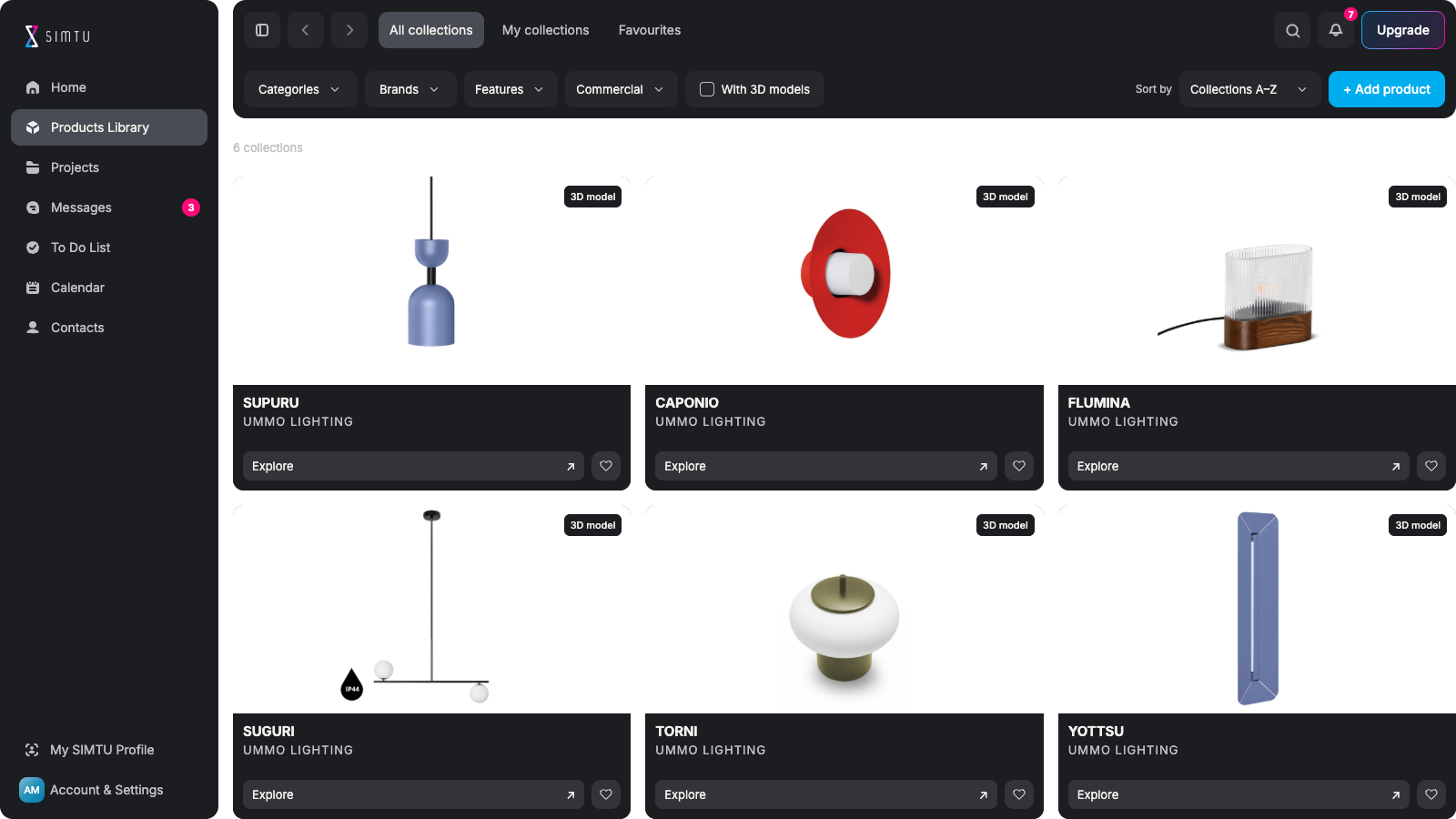Go back with the left arrow
1456x819 pixels.
click(x=306, y=30)
